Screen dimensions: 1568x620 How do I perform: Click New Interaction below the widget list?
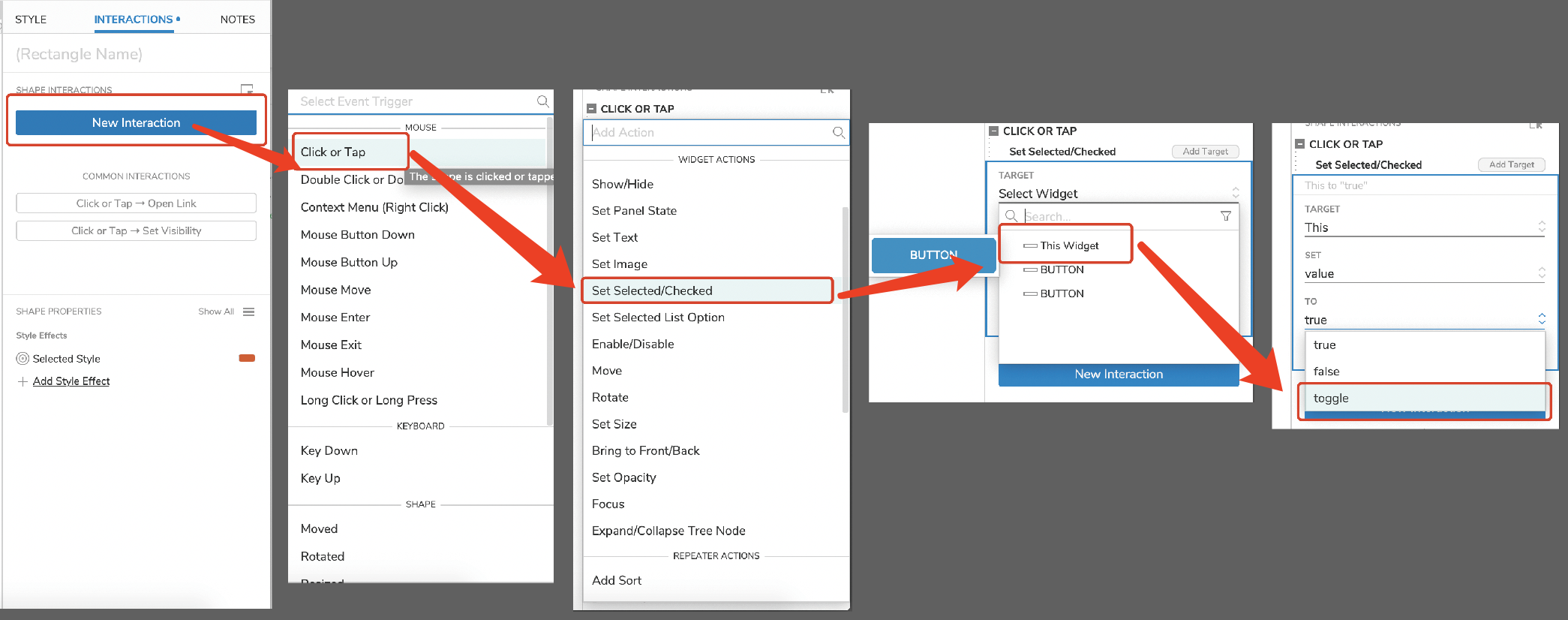tap(1119, 374)
